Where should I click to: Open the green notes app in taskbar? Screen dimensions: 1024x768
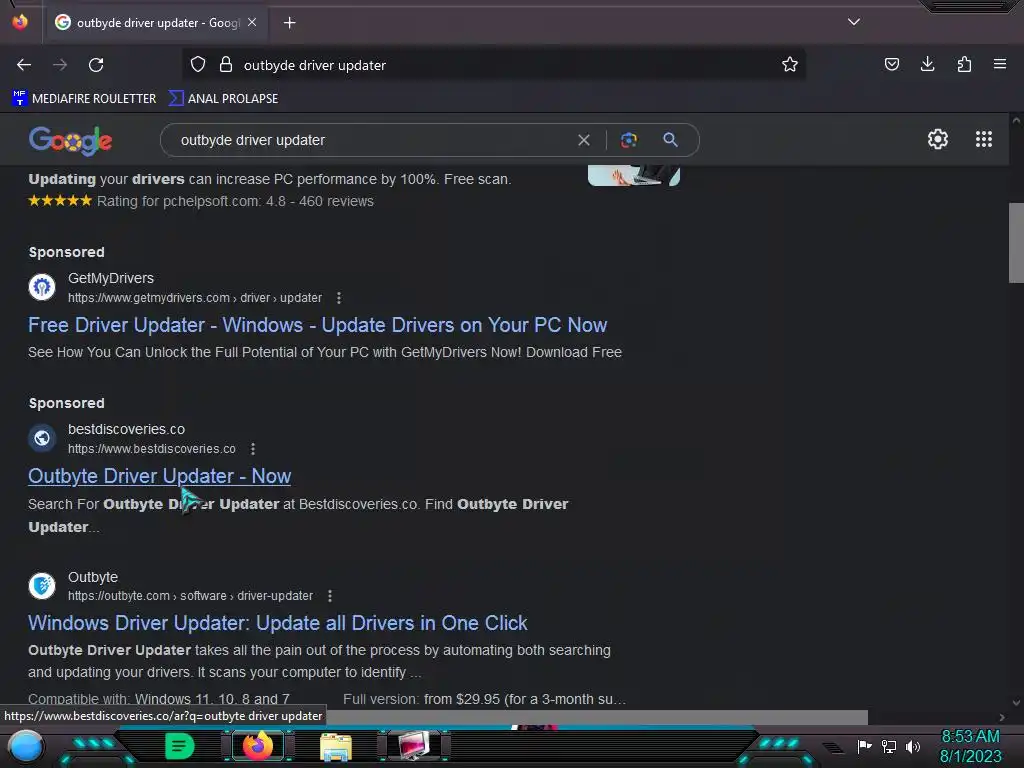pos(179,746)
